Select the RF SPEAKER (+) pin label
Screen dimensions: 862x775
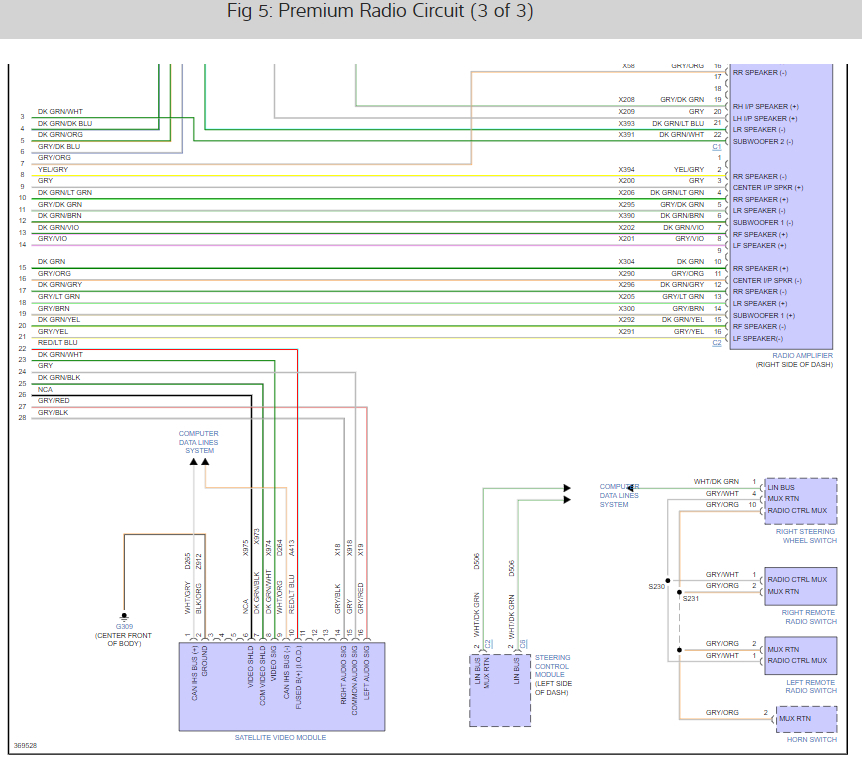pos(760,235)
